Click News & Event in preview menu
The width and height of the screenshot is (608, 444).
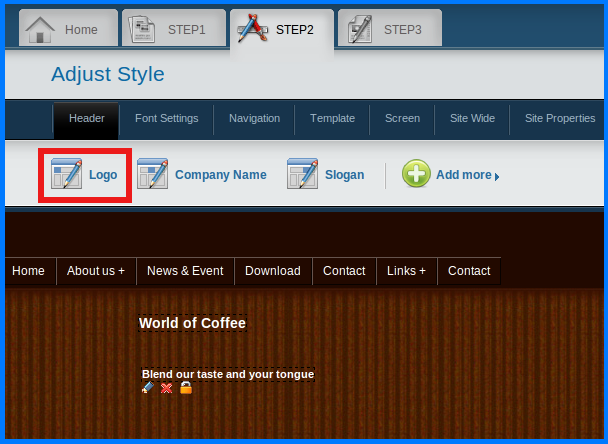click(185, 271)
